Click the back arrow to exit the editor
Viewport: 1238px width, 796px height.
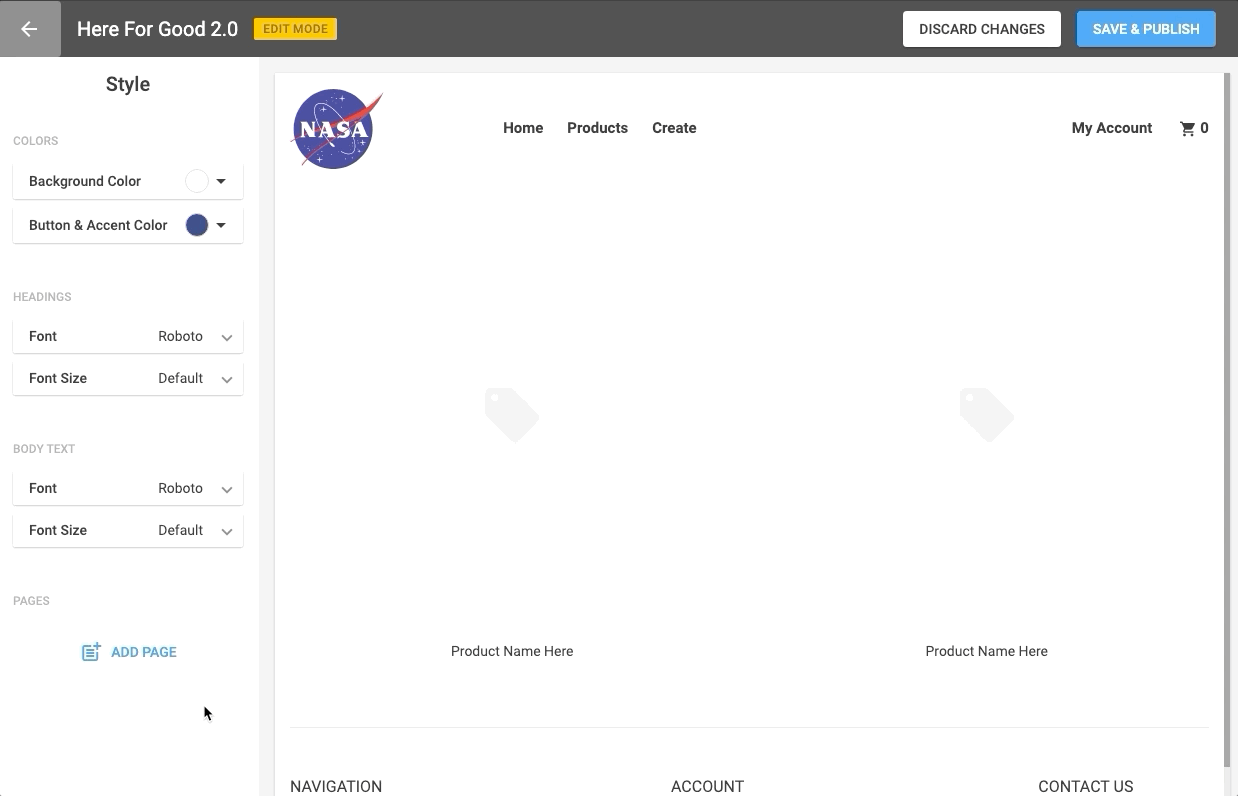(x=29, y=28)
